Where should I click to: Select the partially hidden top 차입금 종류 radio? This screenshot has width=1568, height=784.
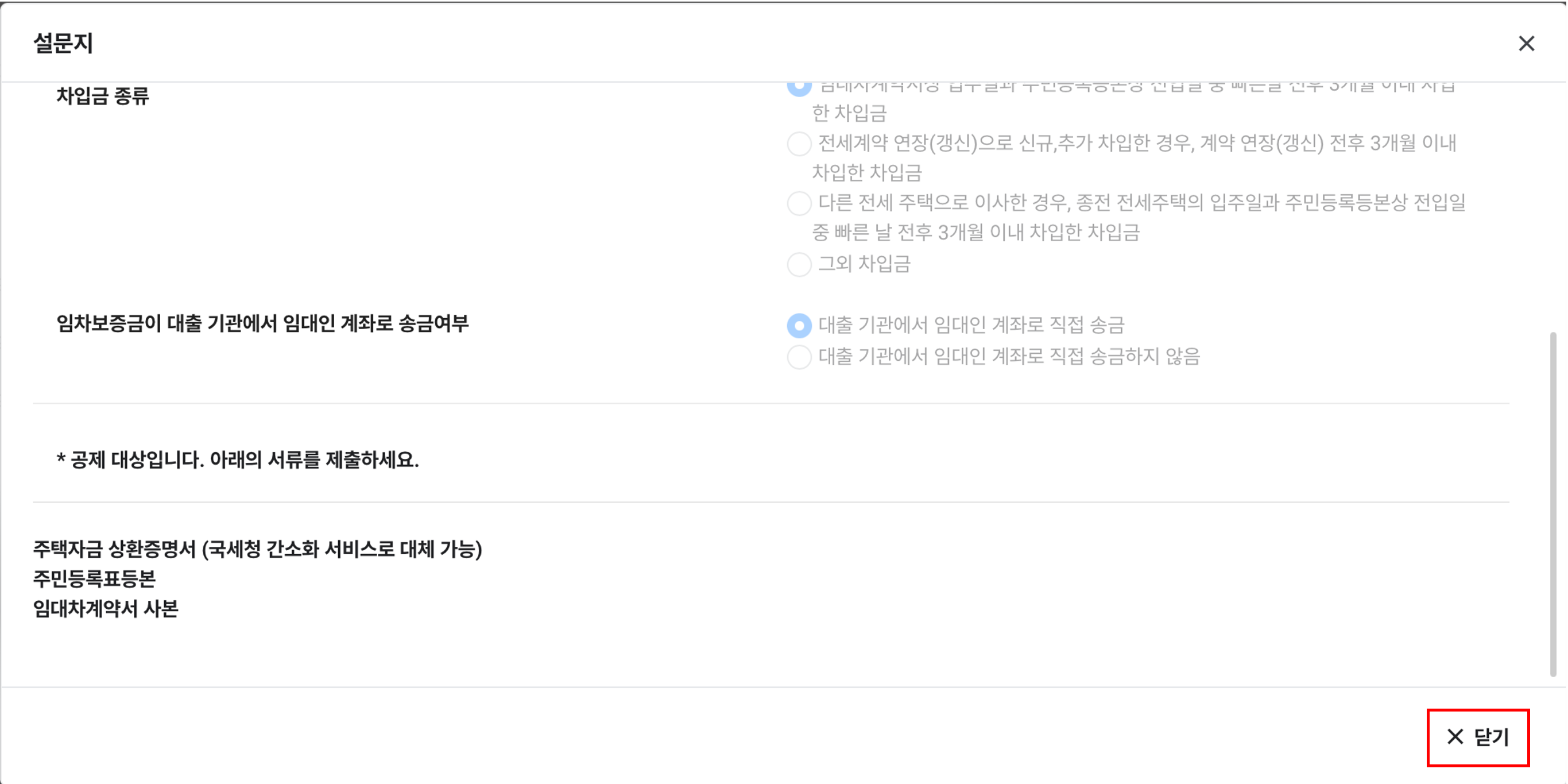pos(799,86)
